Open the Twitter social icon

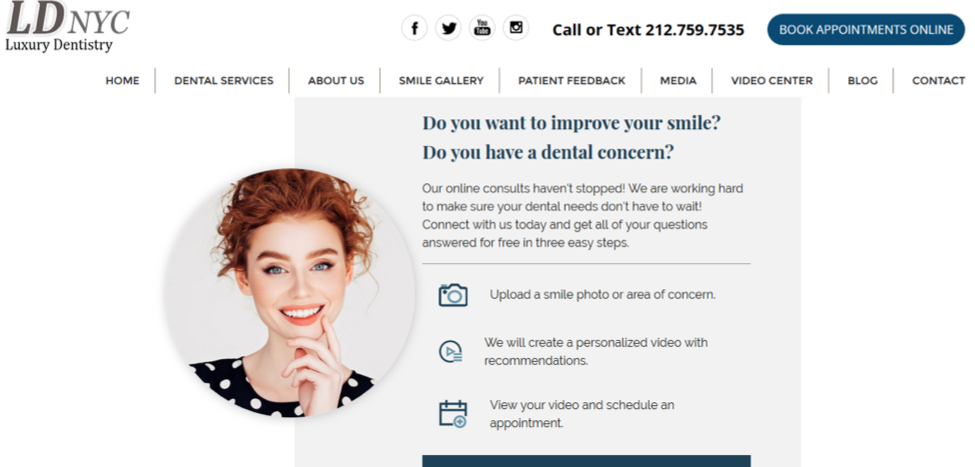[x=448, y=28]
